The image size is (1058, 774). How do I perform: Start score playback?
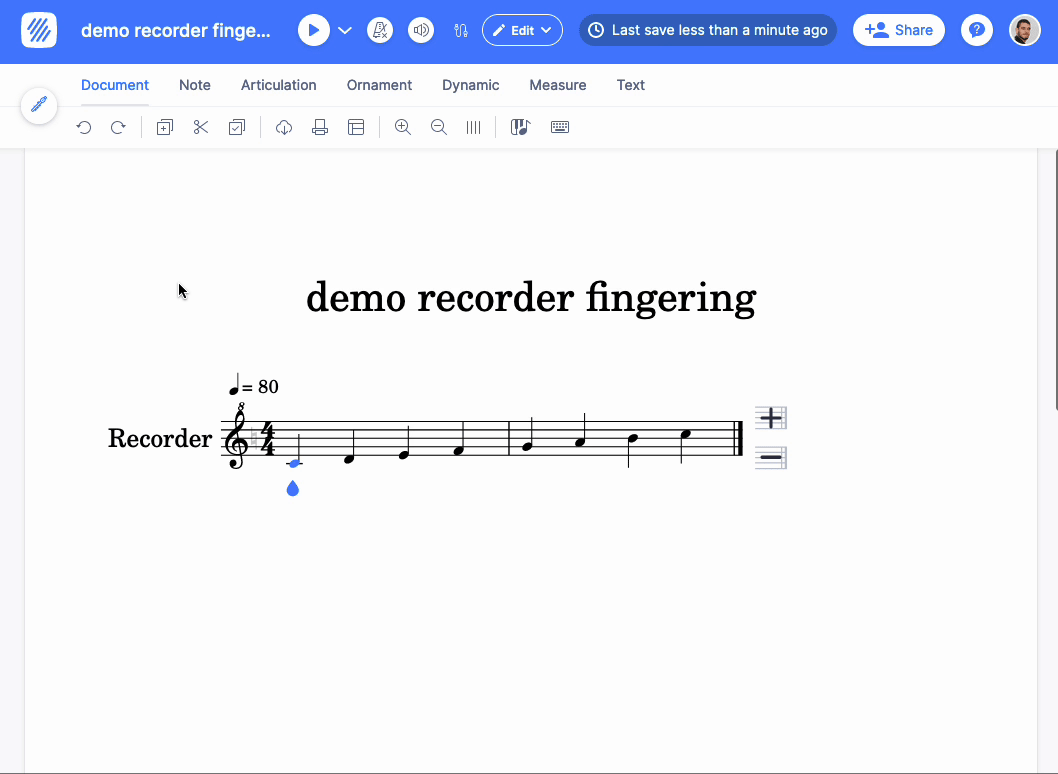point(313,30)
